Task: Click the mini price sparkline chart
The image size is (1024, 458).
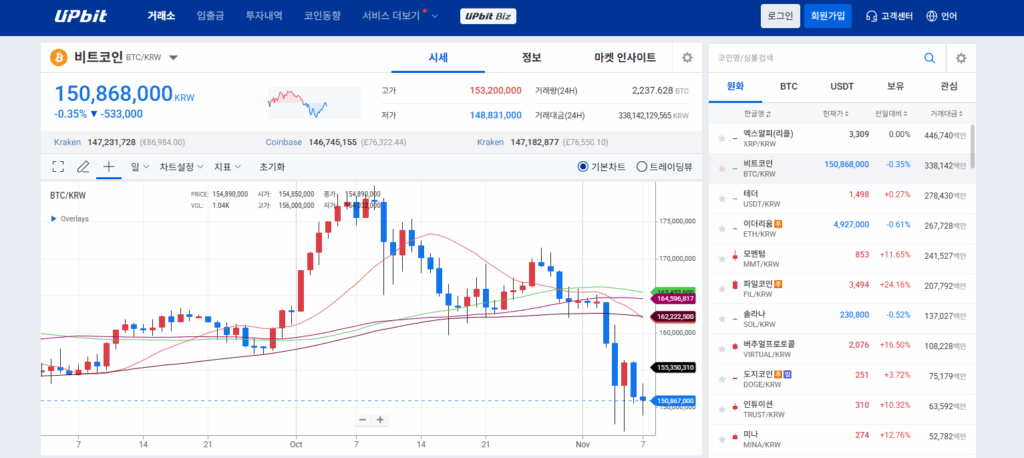Action: [314, 103]
